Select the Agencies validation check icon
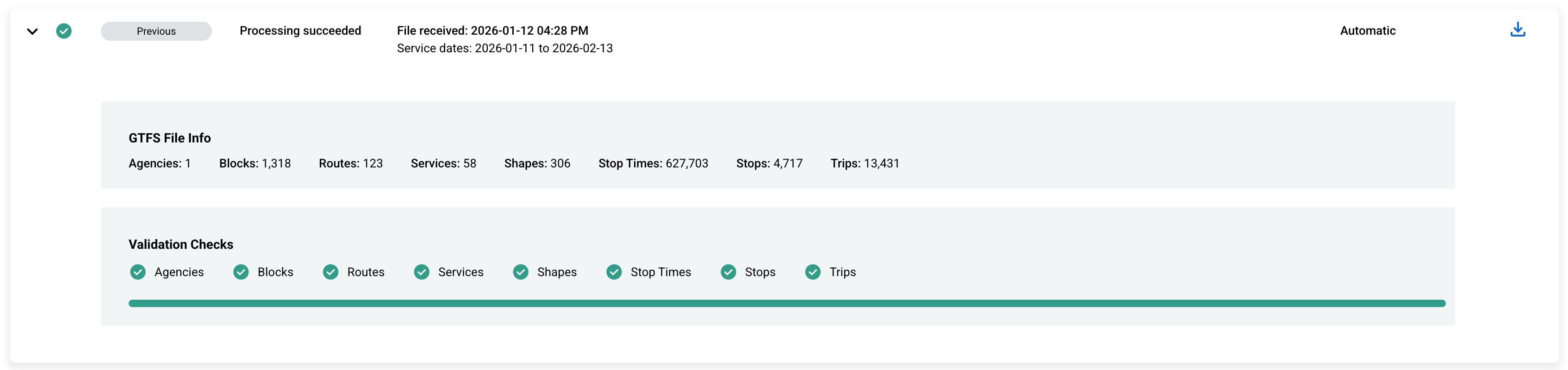Viewport: 1568px width, 370px height. (137, 272)
